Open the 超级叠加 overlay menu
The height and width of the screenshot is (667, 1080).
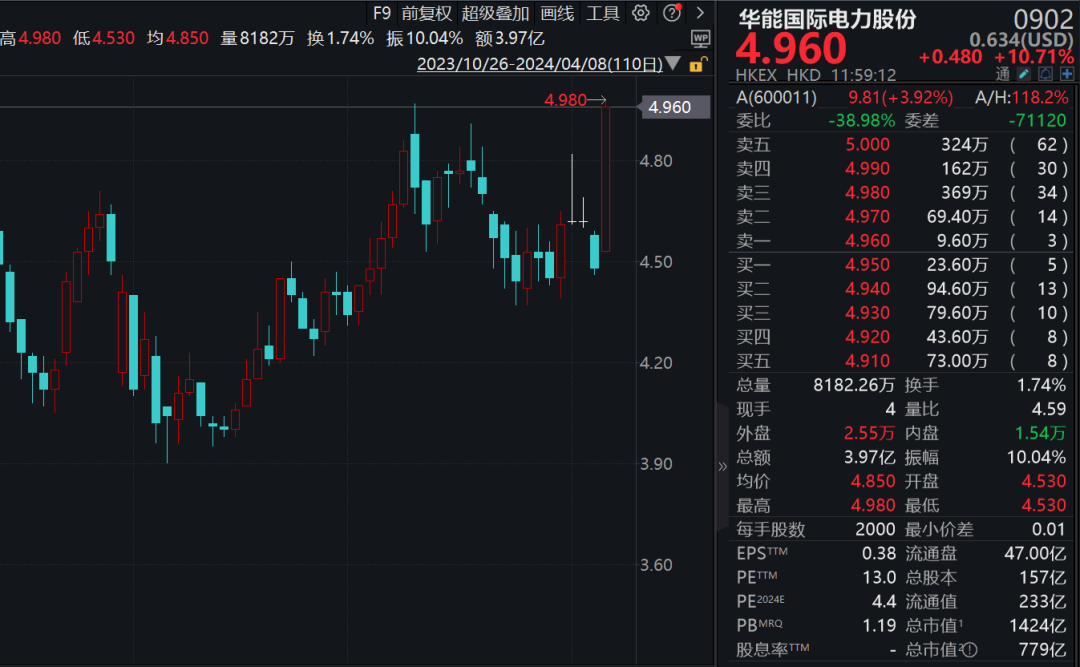coord(495,13)
